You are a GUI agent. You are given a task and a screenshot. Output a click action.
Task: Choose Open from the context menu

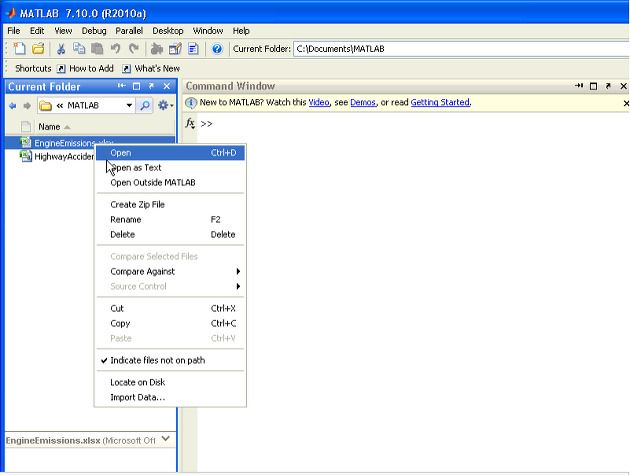point(170,153)
